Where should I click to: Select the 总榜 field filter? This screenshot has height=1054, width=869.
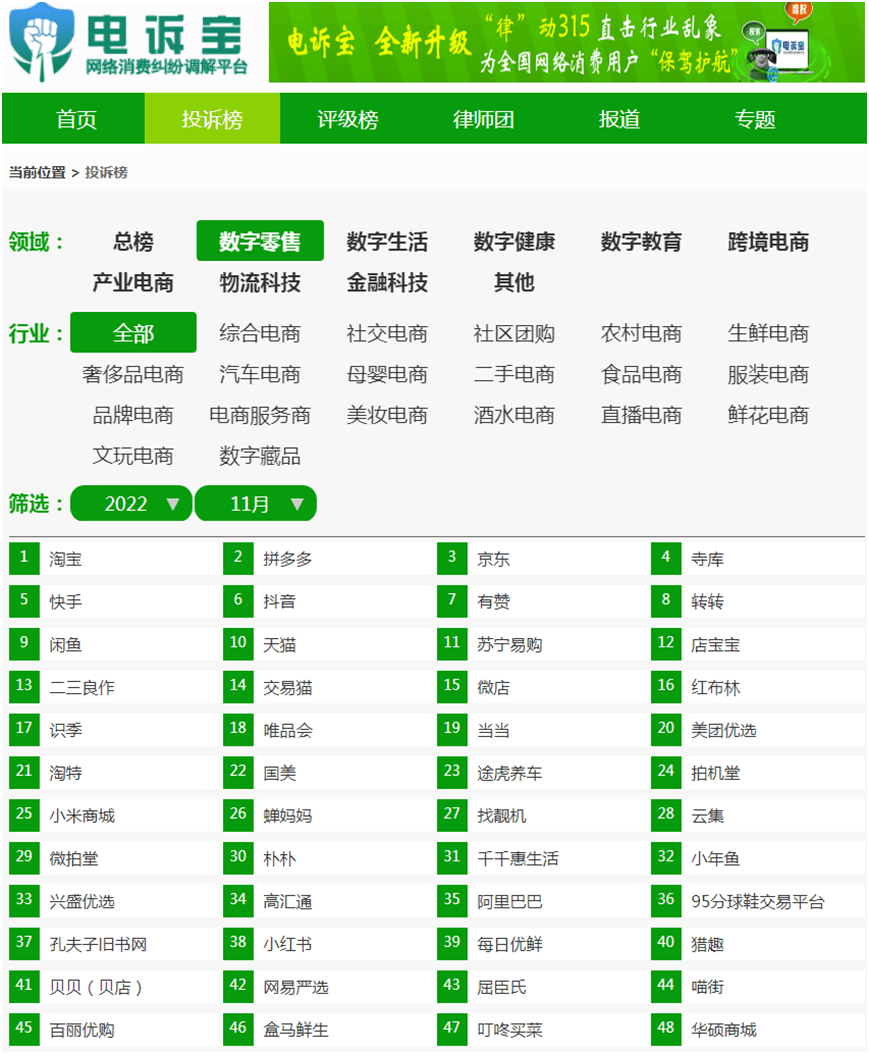coord(133,241)
